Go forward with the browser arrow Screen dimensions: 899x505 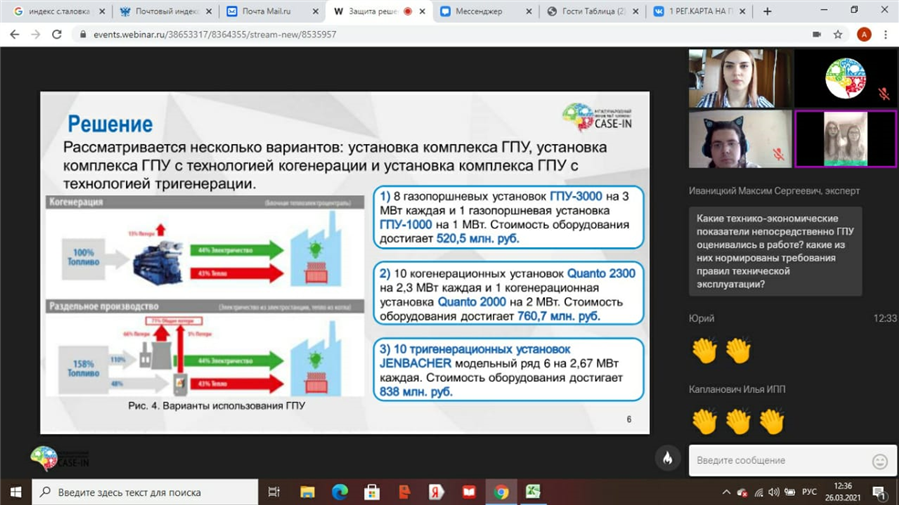pos(36,34)
